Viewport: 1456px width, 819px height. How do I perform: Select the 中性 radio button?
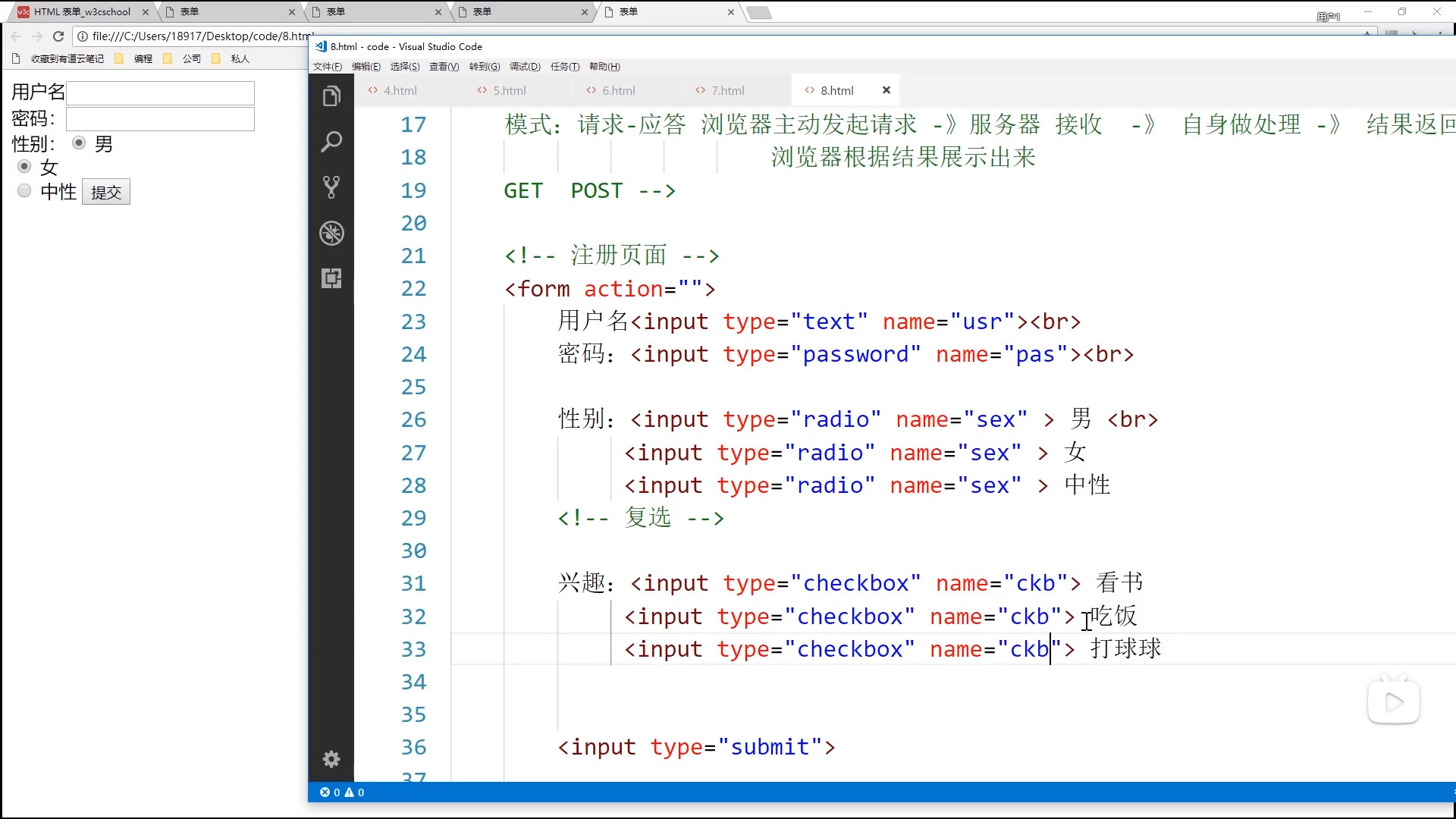click(24, 190)
